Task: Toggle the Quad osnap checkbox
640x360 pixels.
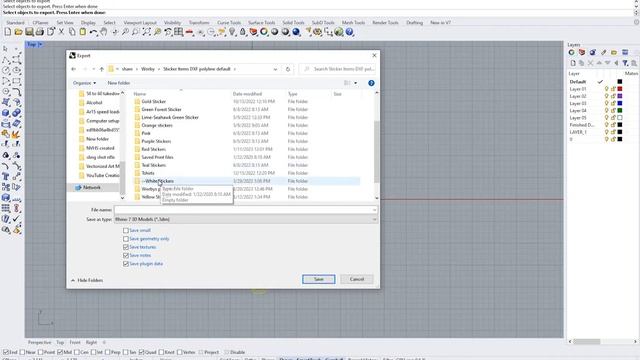Action: (x=141, y=352)
